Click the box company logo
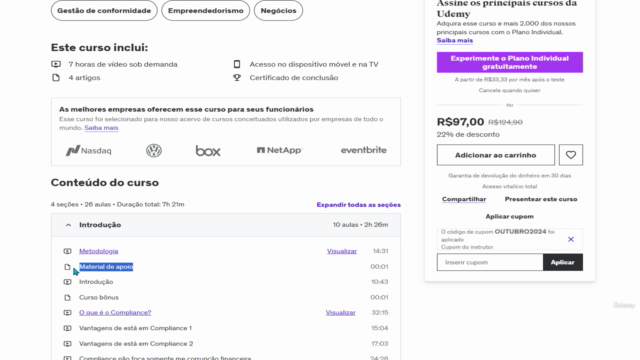640x360 pixels. point(208,151)
